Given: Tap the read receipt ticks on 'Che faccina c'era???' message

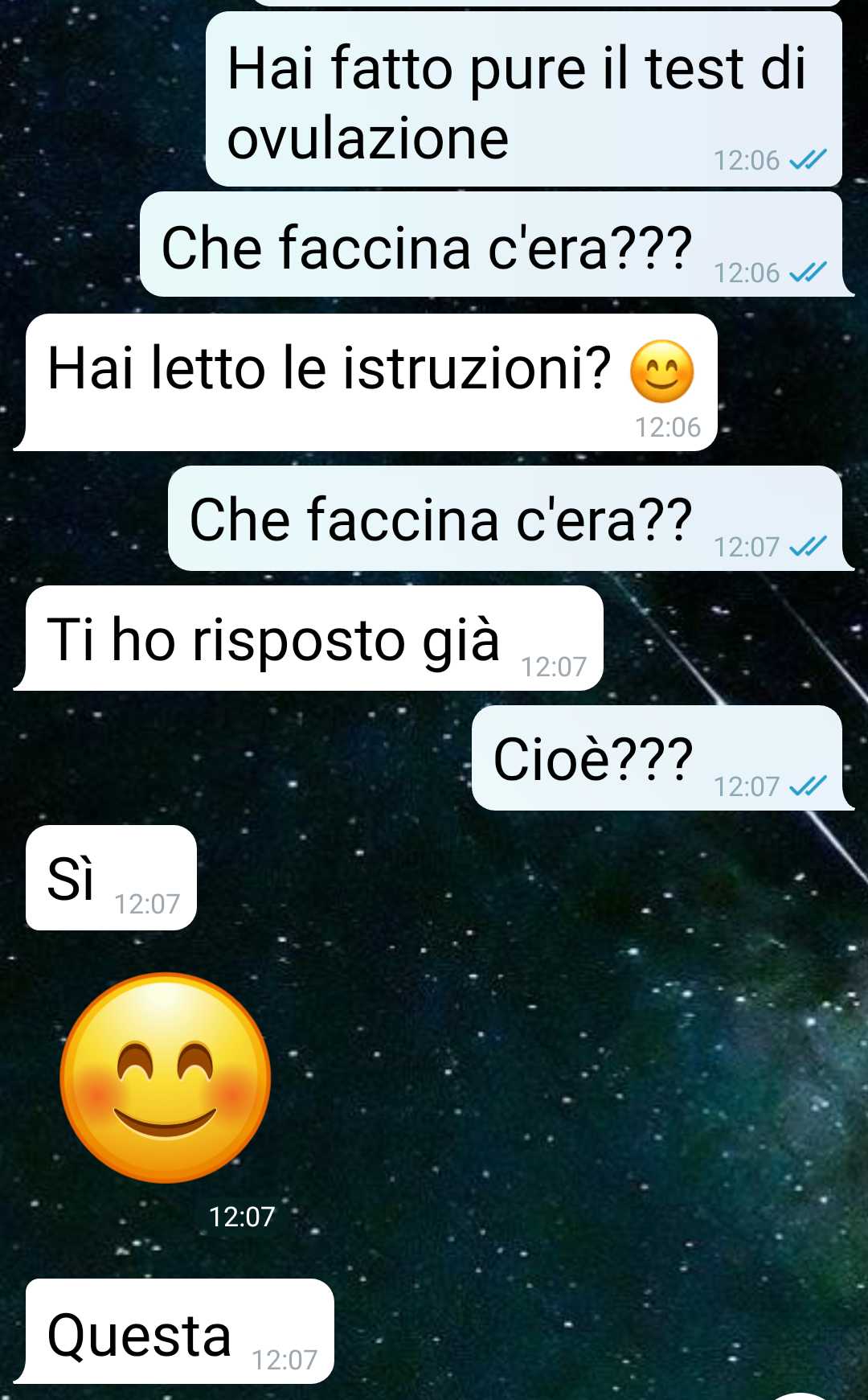Looking at the screenshot, I should pos(808,273).
